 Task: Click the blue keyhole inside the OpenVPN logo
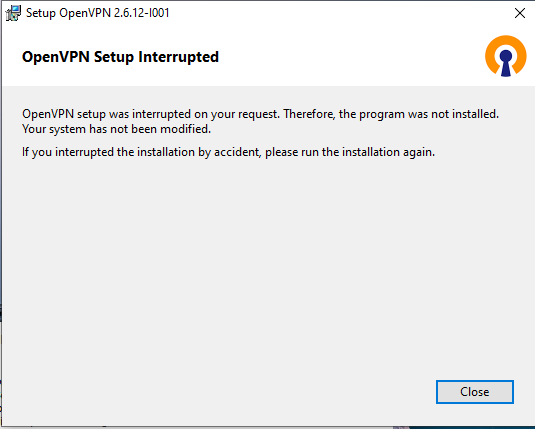click(506, 62)
